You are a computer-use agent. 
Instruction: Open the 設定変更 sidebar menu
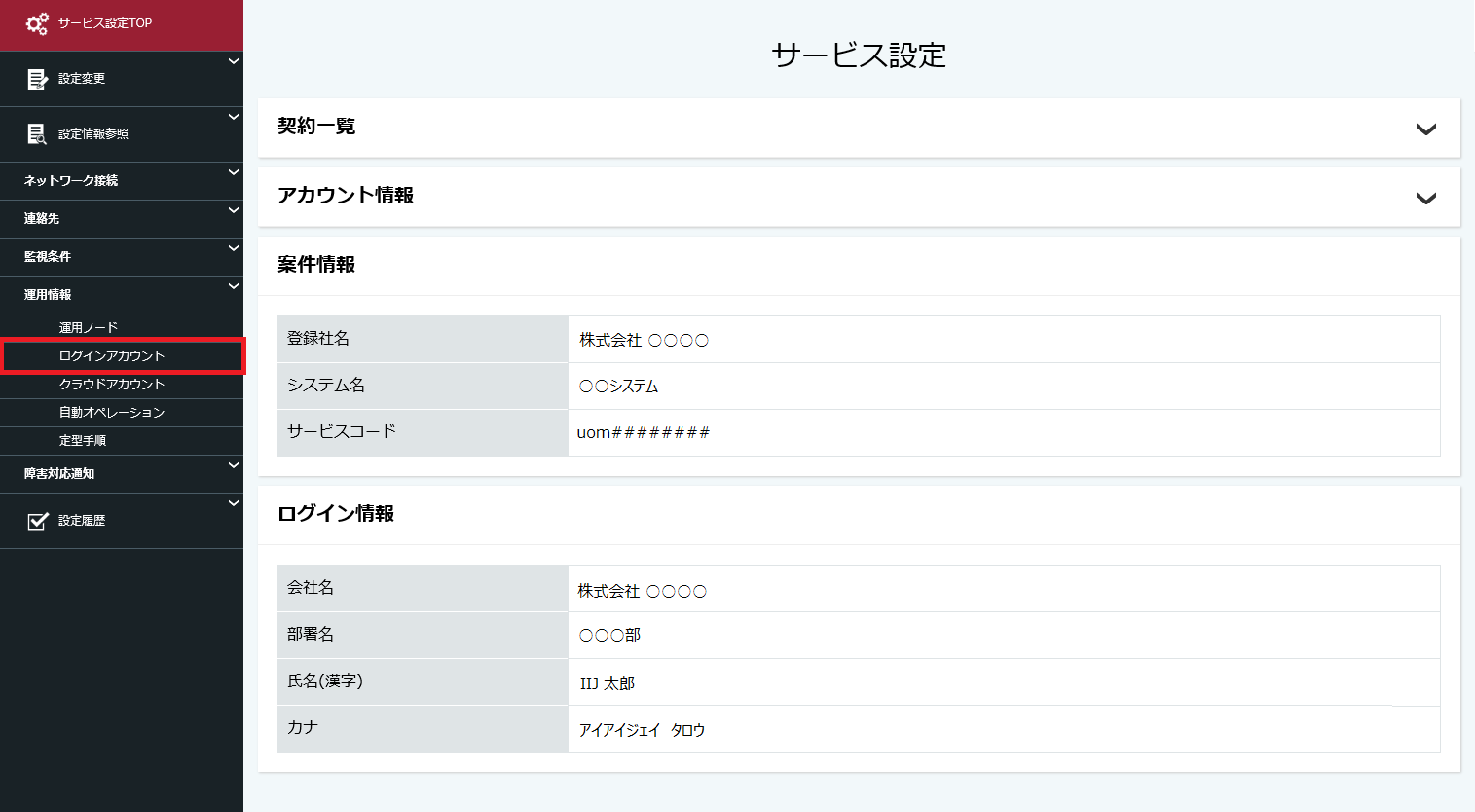click(x=122, y=79)
